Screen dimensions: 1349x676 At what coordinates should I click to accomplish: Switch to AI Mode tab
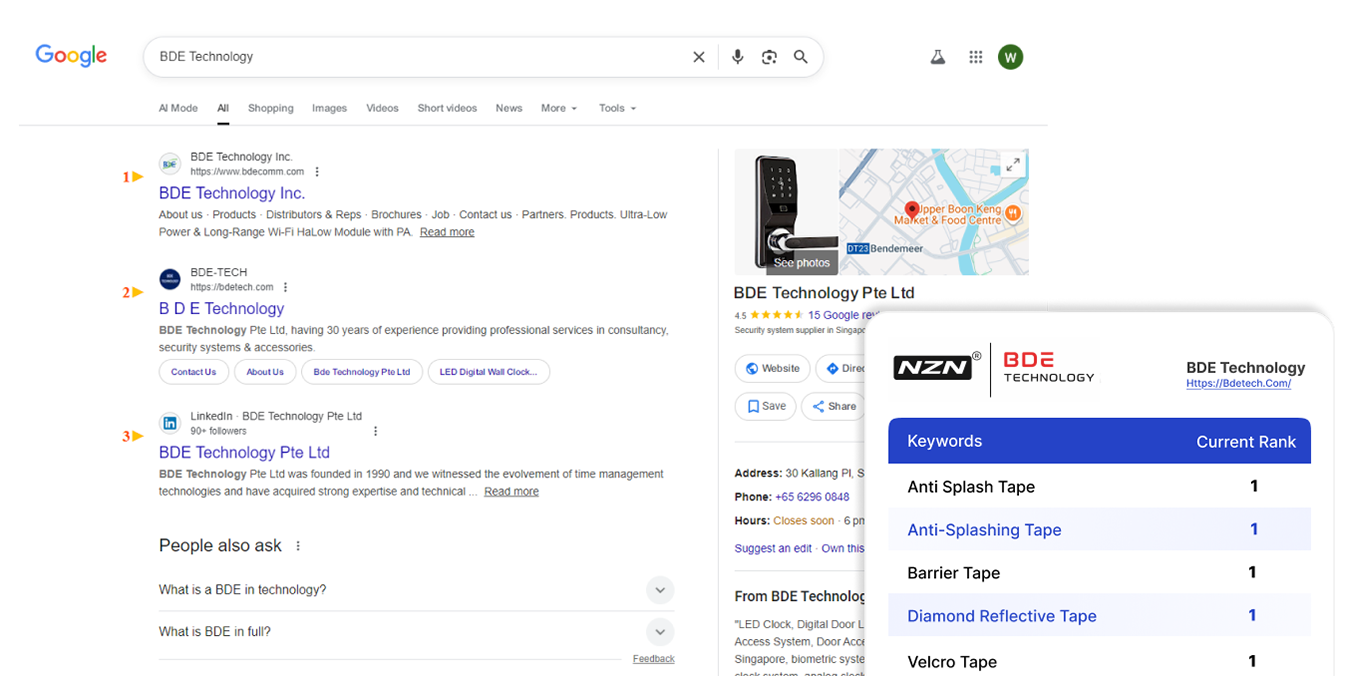(x=178, y=108)
